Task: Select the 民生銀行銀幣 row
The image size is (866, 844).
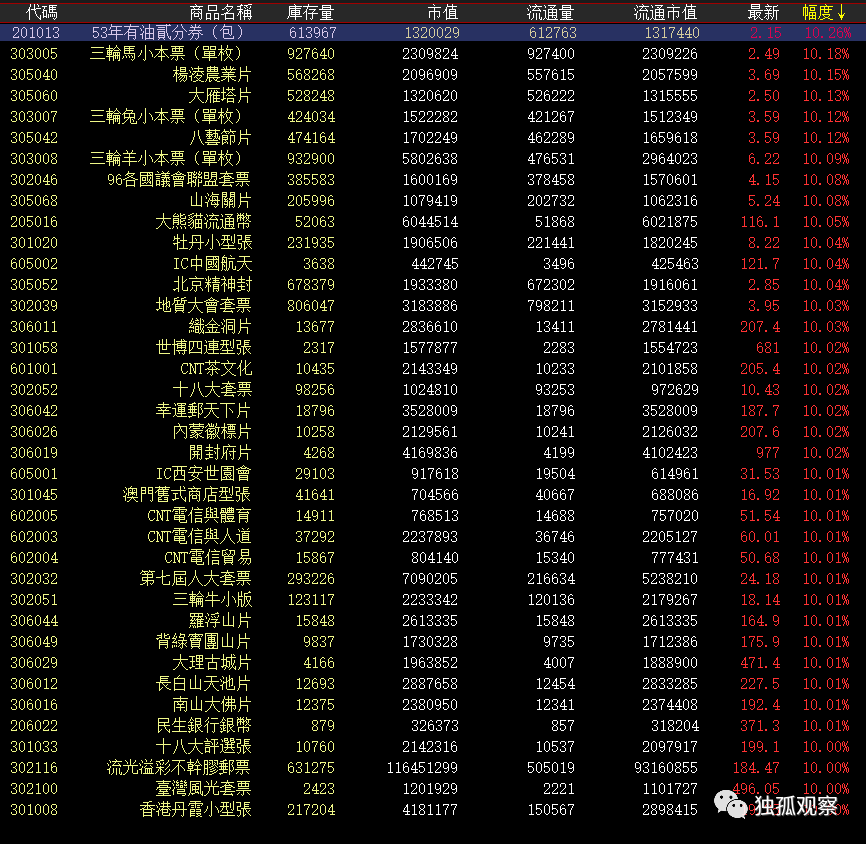Action: tap(433, 725)
